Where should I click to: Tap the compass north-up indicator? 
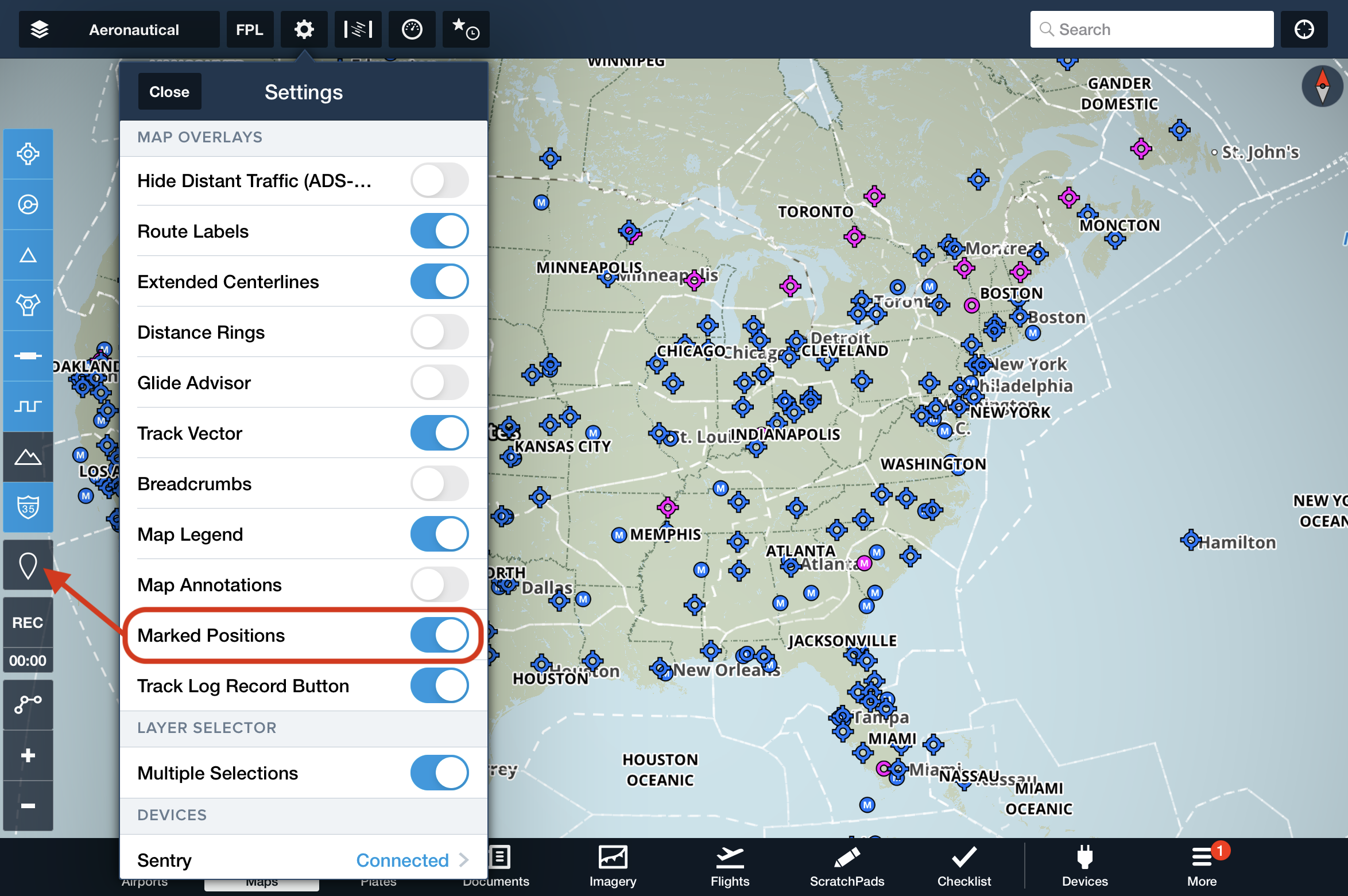coord(1322,87)
